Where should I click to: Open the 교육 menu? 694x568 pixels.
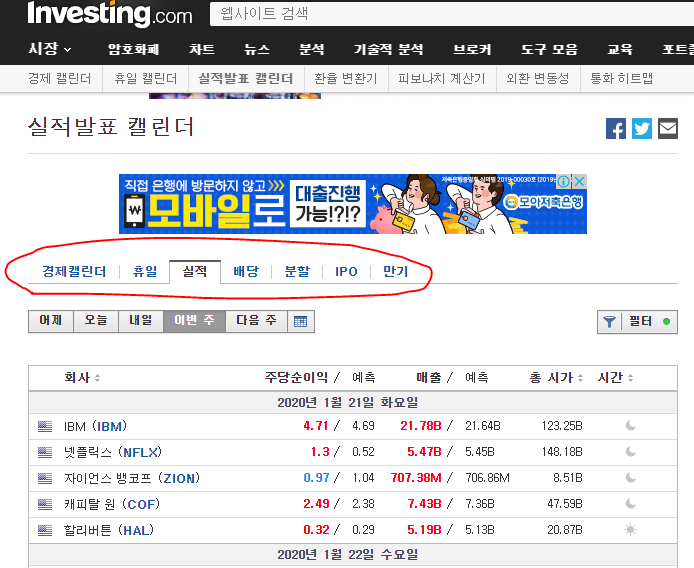[x=620, y=49]
